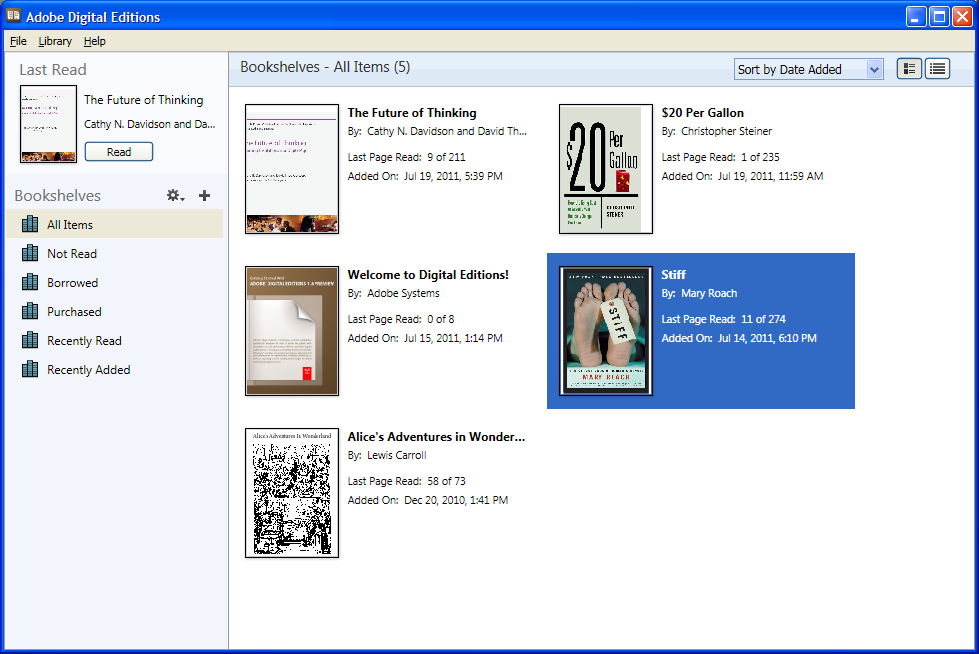Click the 'Stiff' title text
This screenshot has width=979, height=654.
pos(673,275)
